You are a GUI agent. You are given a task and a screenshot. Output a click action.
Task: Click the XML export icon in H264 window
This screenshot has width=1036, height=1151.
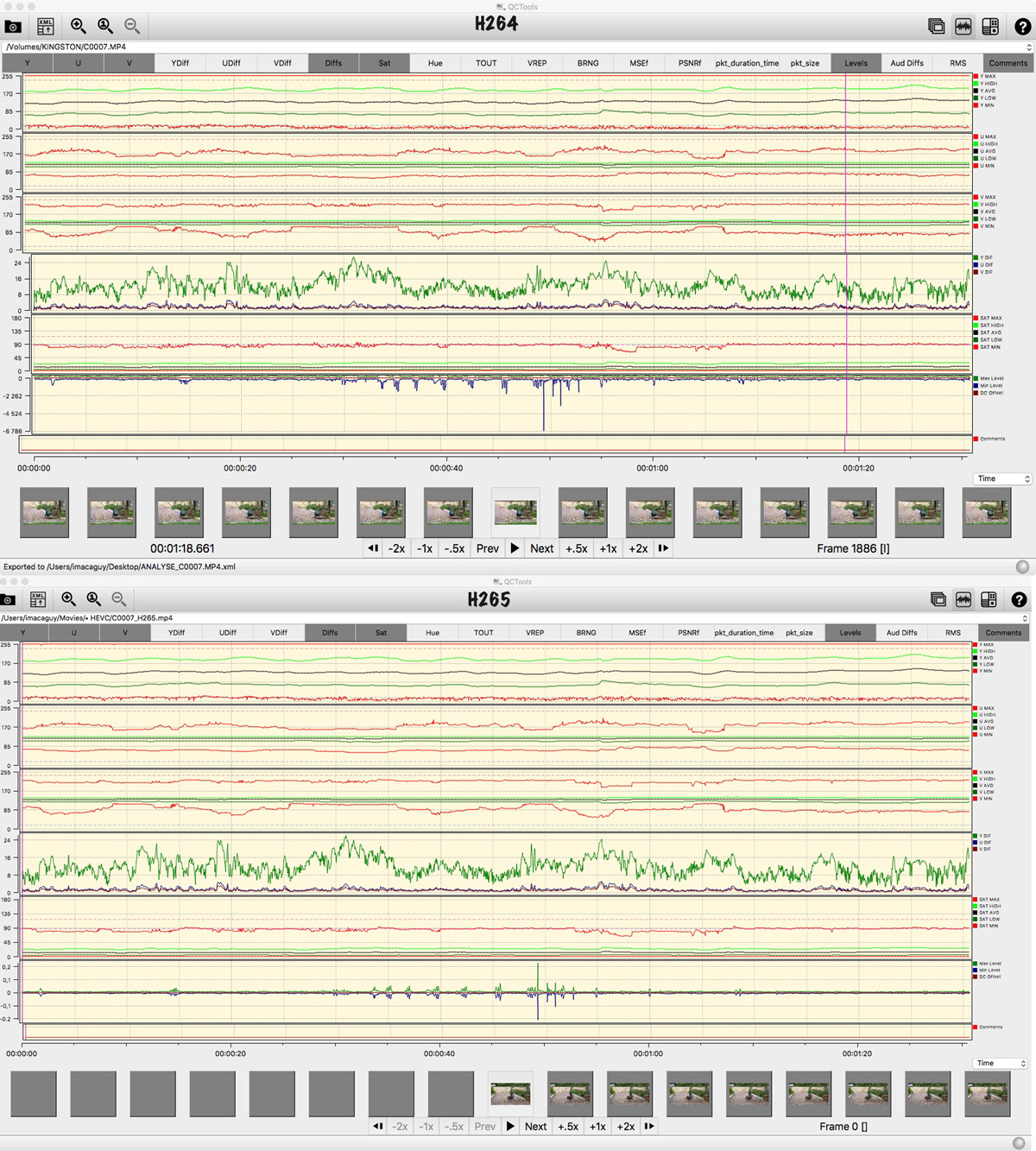(45, 27)
